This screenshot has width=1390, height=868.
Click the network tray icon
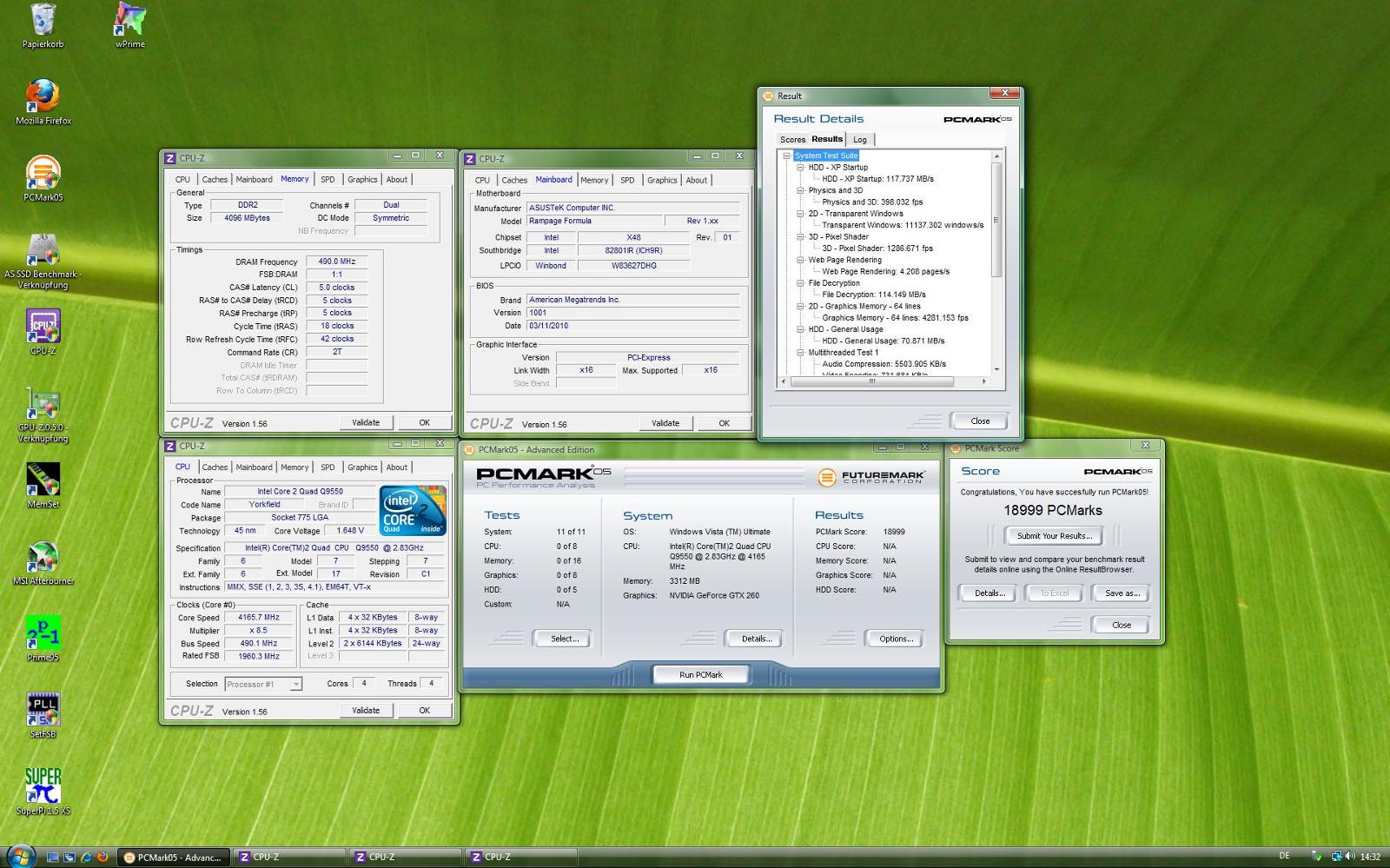1337,857
